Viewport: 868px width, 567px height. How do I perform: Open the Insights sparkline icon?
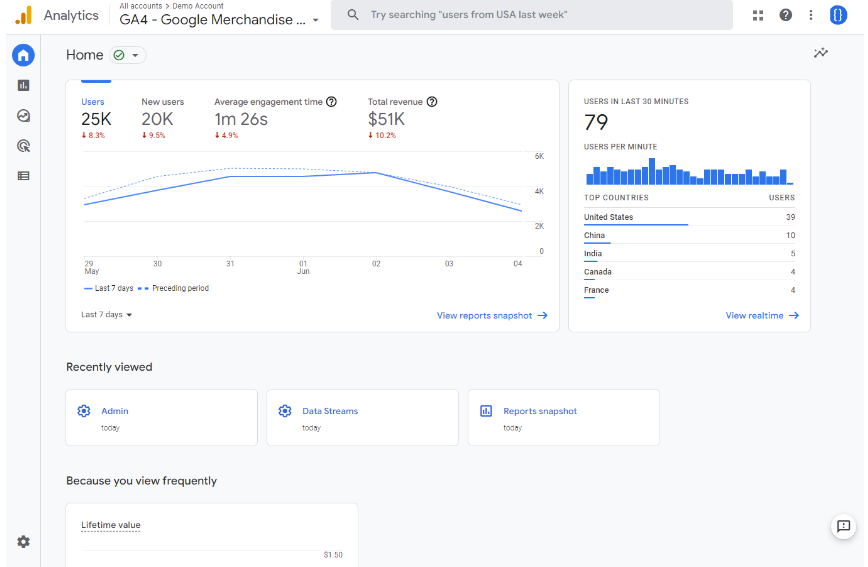tap(820, 53)
